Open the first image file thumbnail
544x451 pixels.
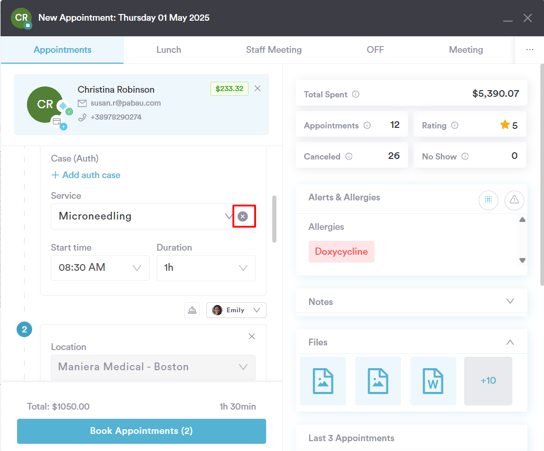coord(323,381)
